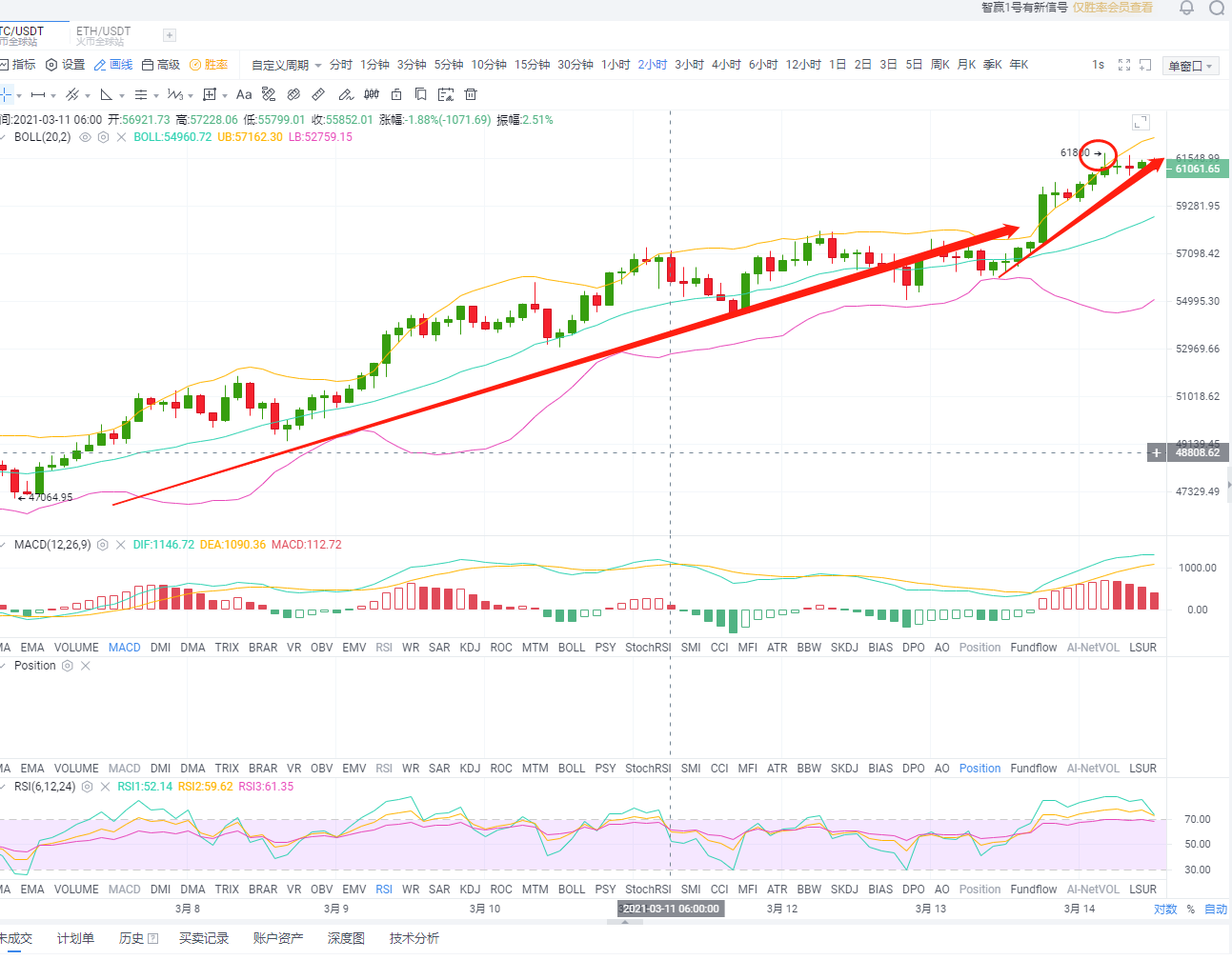Screen dimensions: 1232x960
Task: Click the 指标 indicators button
Action: pos(17,65)
